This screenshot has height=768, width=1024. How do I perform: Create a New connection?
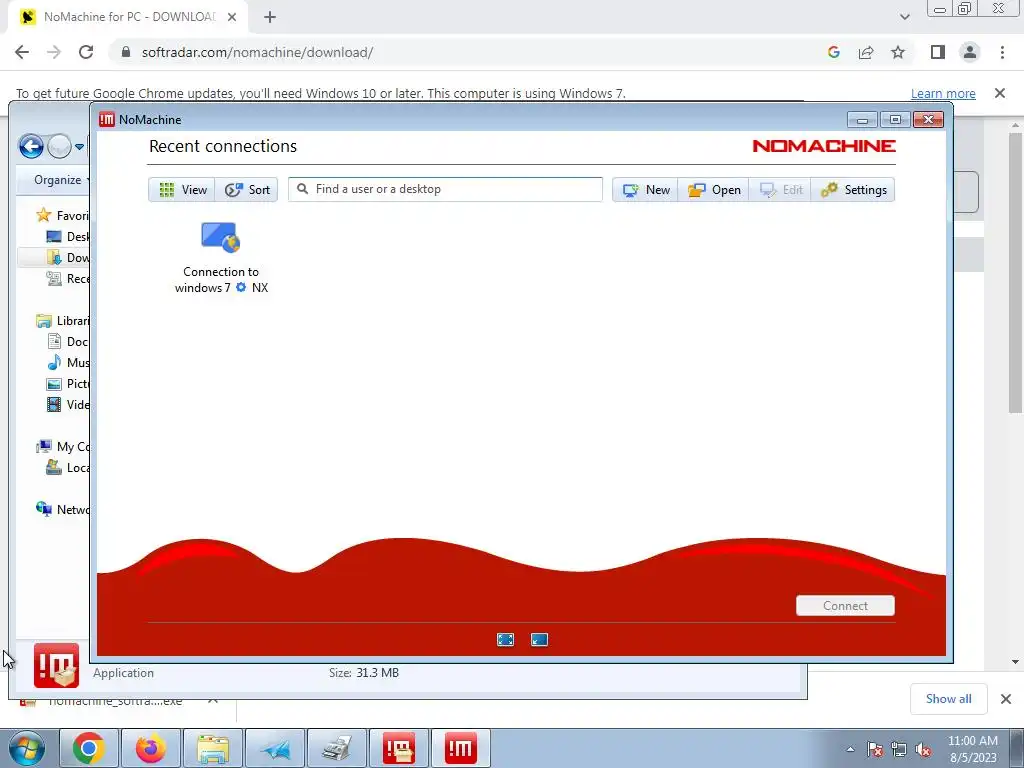click(645, 189)
